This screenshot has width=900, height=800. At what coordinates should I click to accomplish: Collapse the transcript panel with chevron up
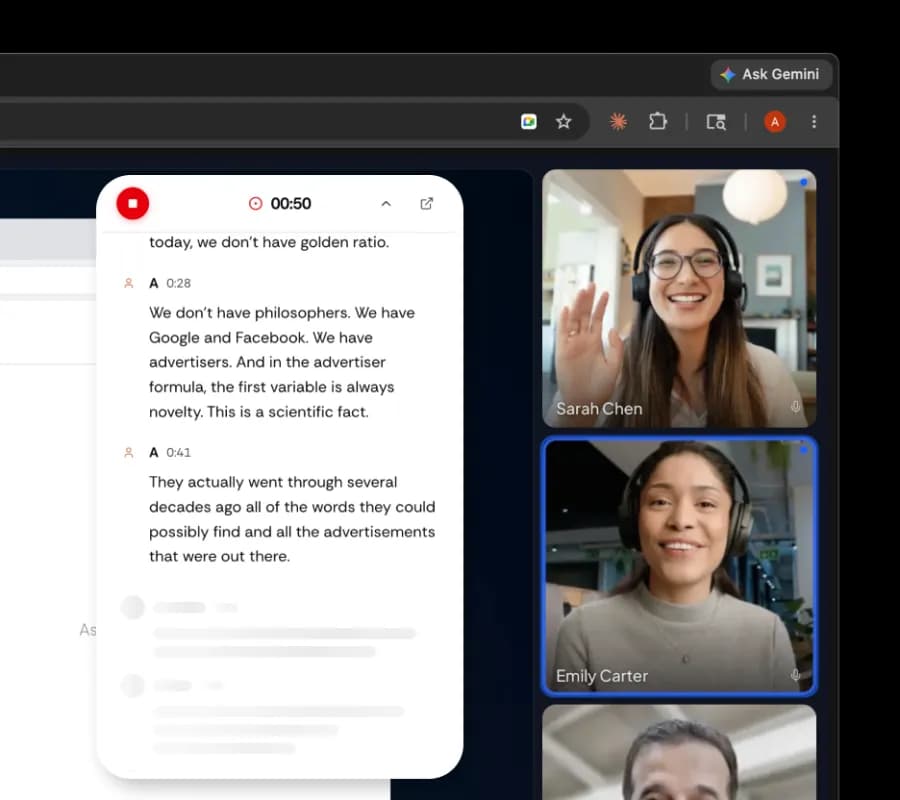click(386, 204)
